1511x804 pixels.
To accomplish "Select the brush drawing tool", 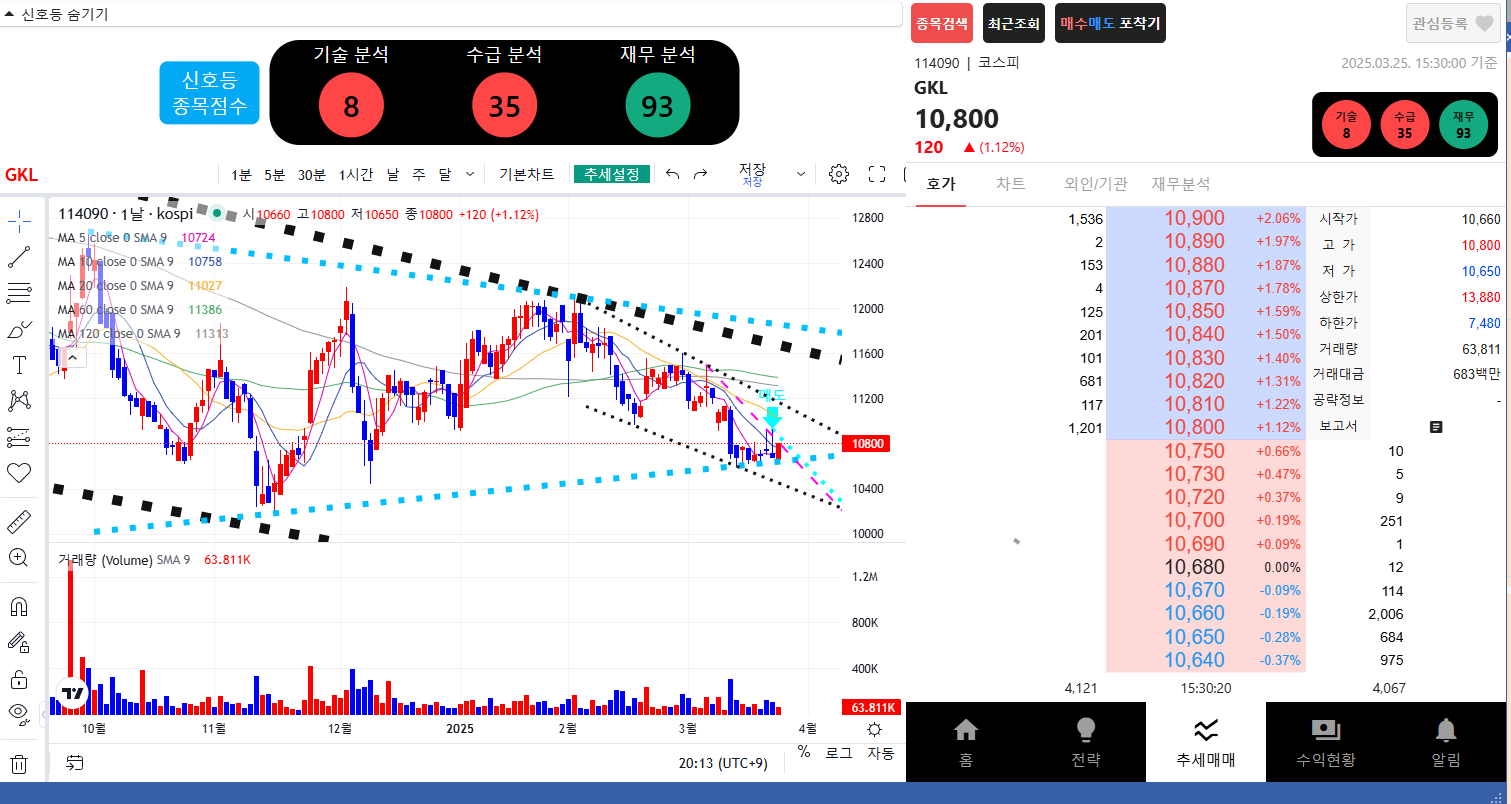I will coord(19,329).
